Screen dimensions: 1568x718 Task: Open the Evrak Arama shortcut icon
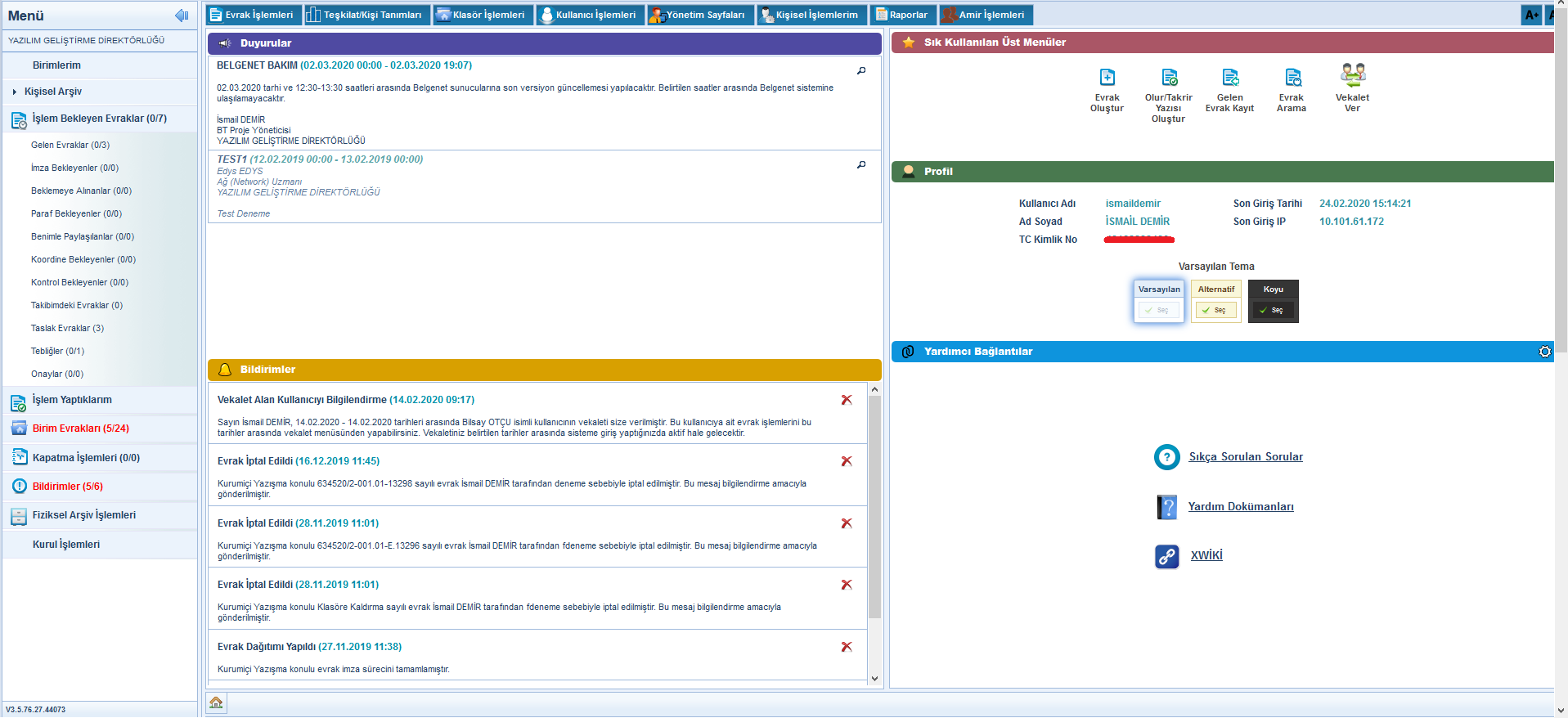click(x=1292, y=78)
